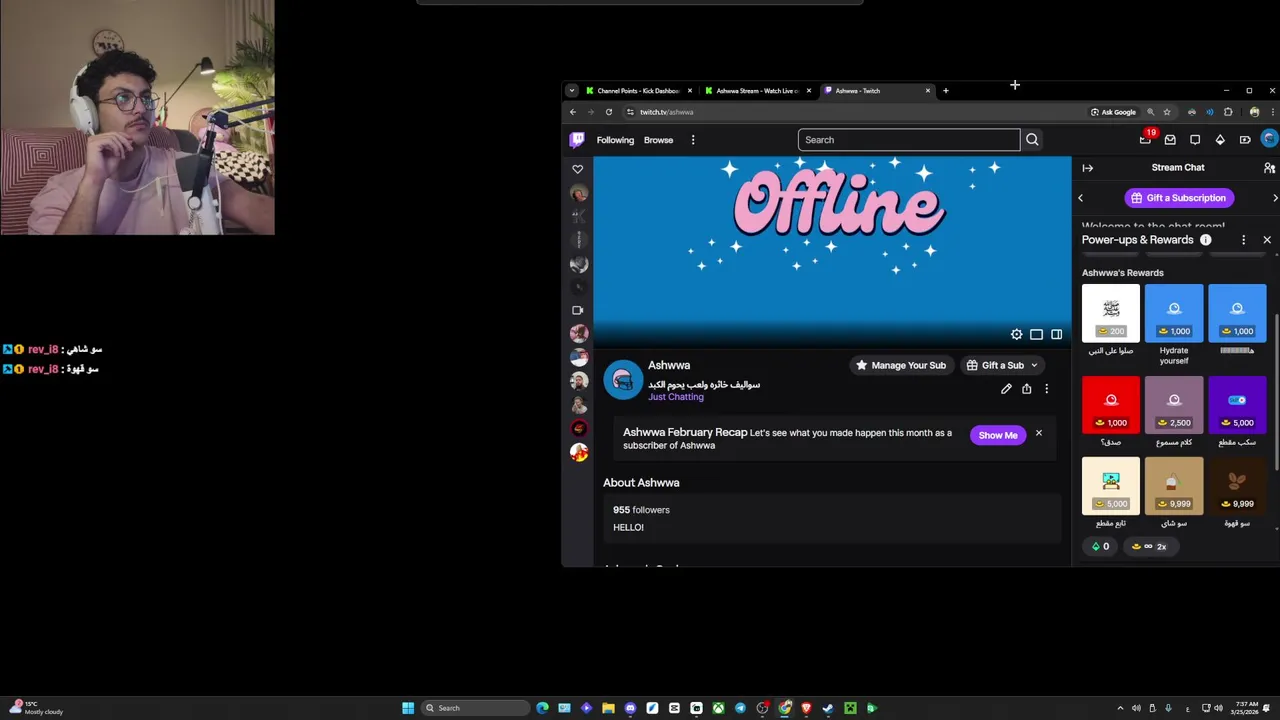Click the Twitch search input field

point(909,140)
